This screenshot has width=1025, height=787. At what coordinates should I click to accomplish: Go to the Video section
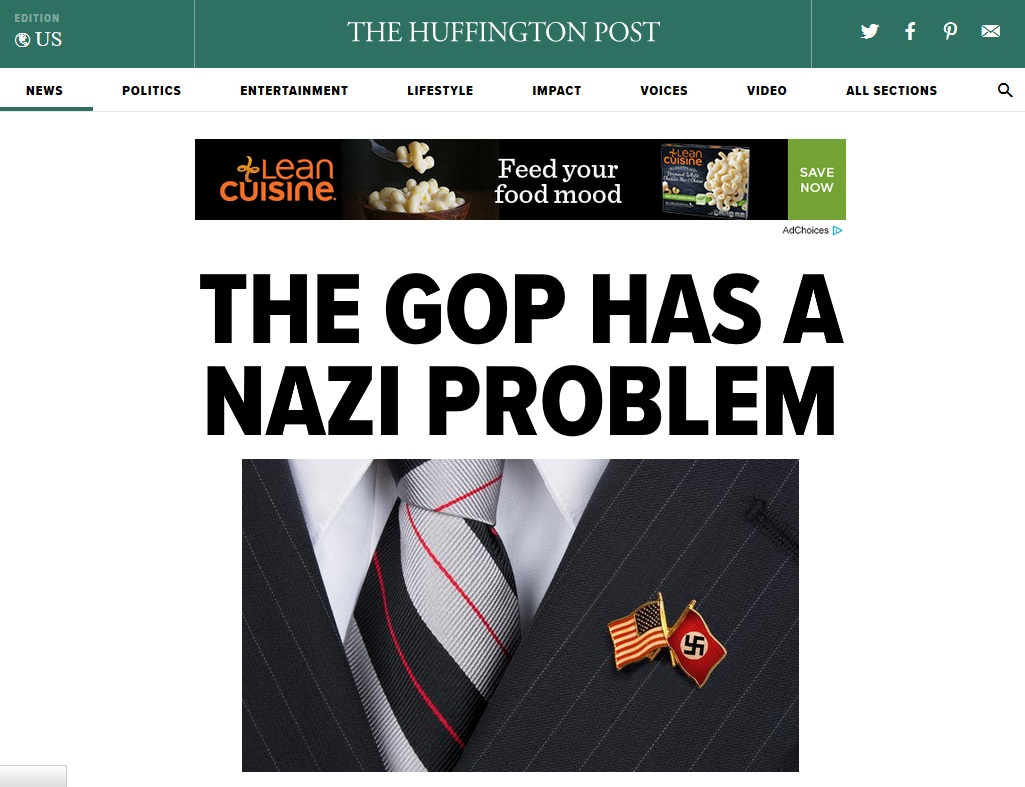[766, 90]
